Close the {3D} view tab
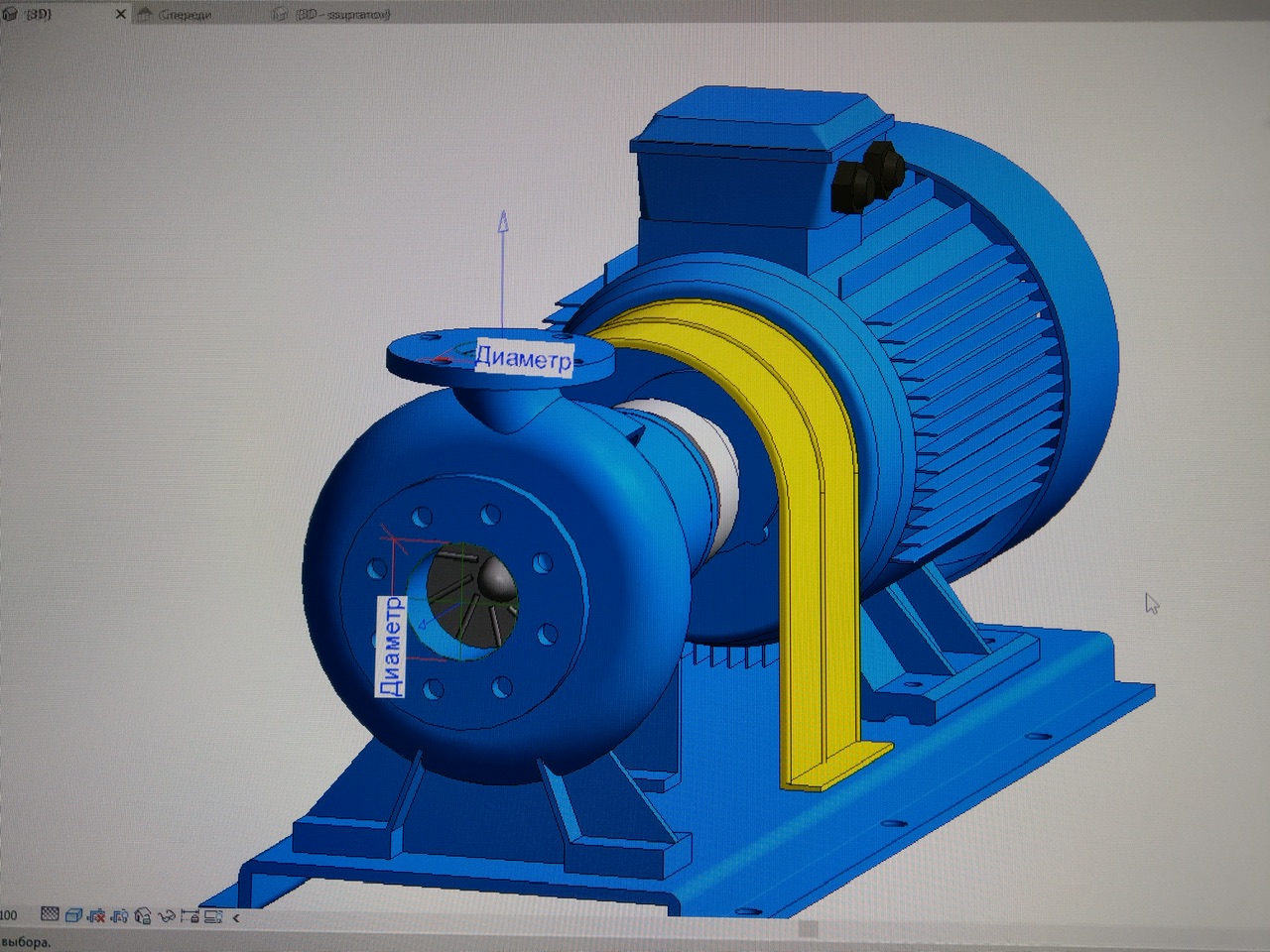This screenshot has width=1270, height=952. 121,15
